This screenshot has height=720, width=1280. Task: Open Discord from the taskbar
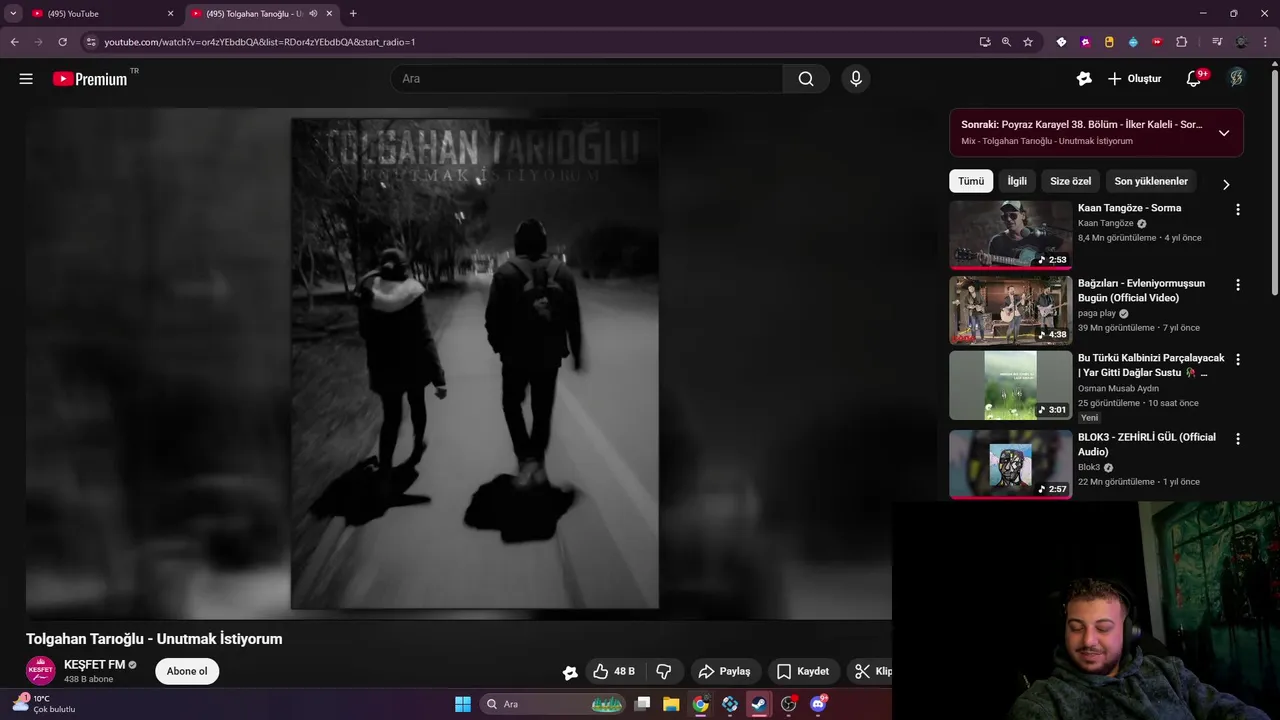point(818,704)
